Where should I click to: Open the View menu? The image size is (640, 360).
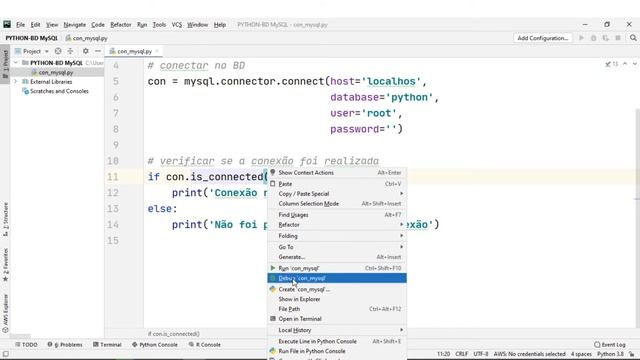(52, 25)
